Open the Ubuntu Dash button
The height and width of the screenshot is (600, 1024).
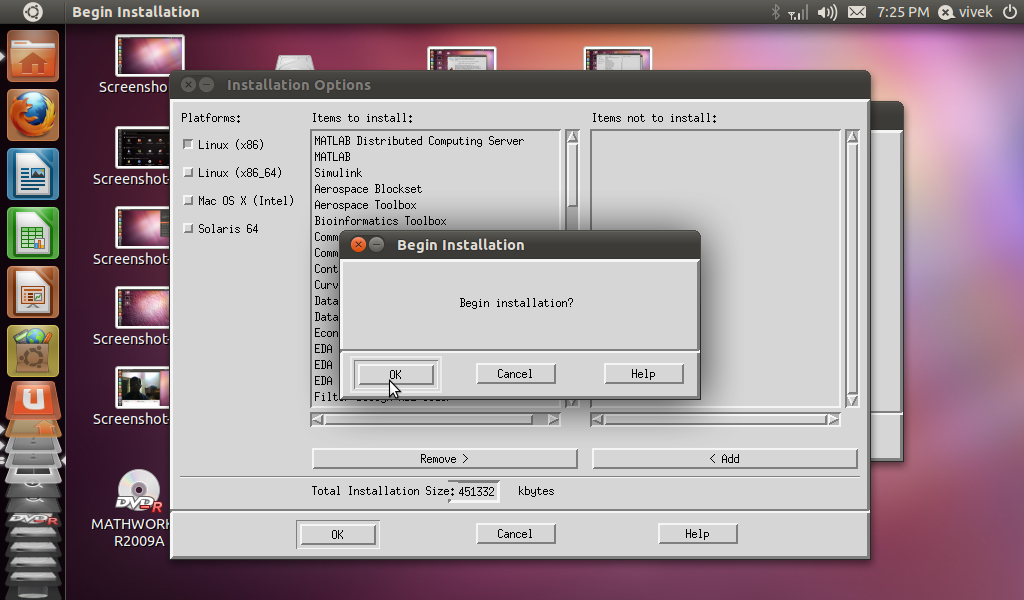point(33,12)
